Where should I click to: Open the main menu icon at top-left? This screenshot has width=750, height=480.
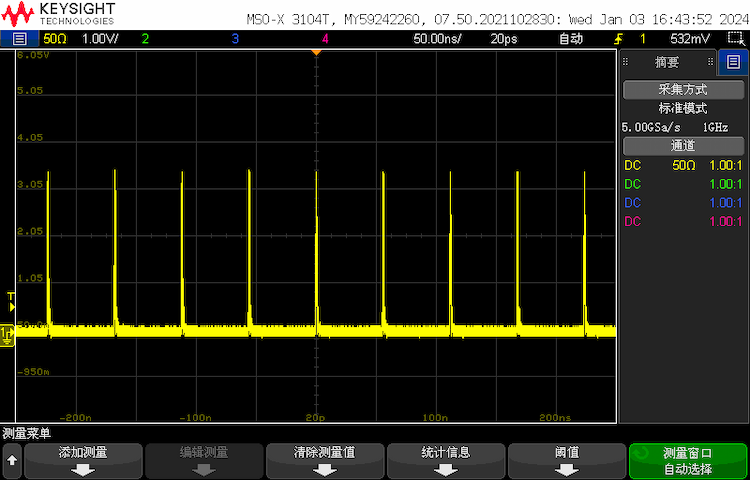tap(19, 39)
